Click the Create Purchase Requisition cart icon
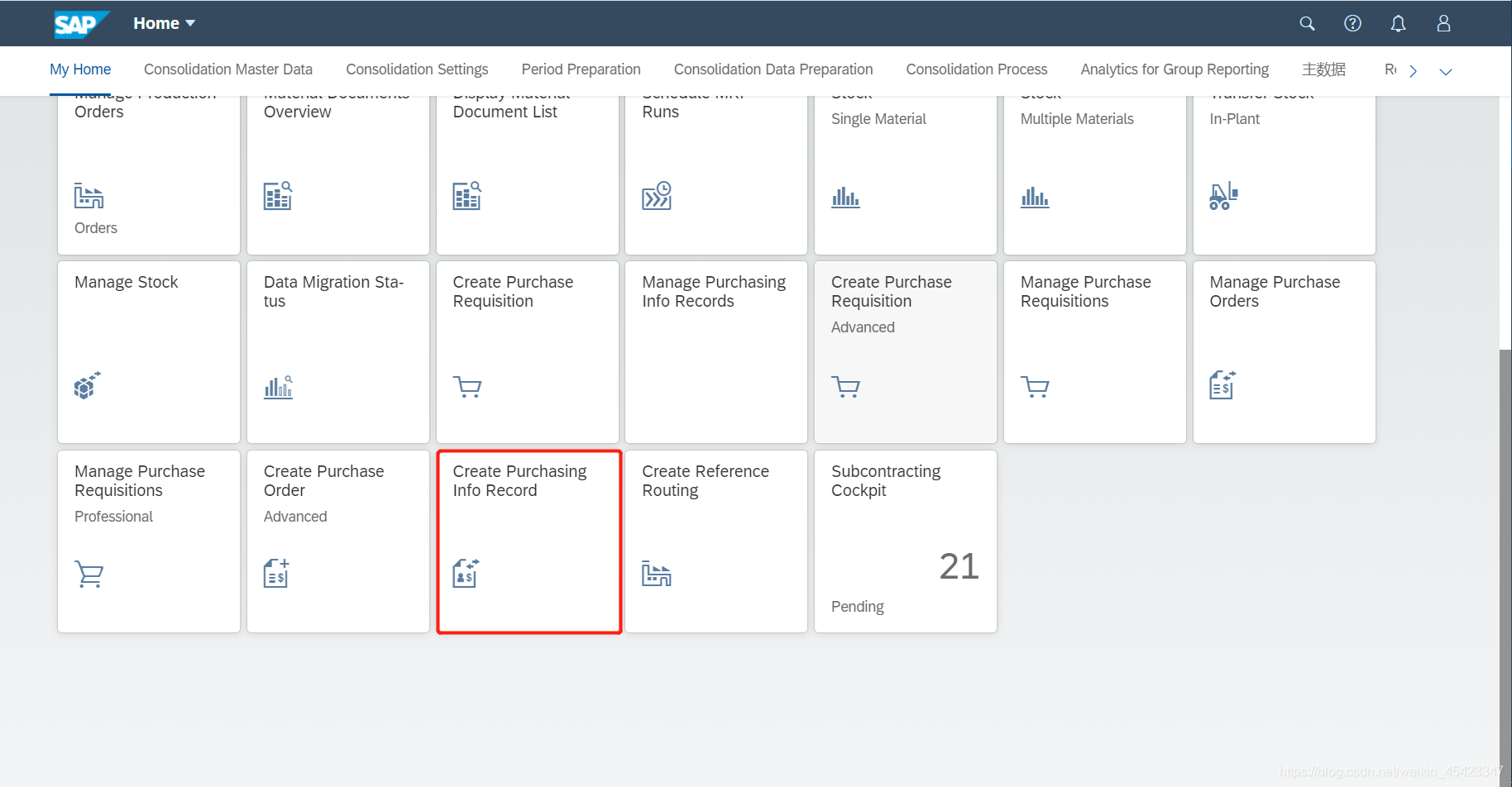This screenshot has width=1512, height=787. click(467, 387)
